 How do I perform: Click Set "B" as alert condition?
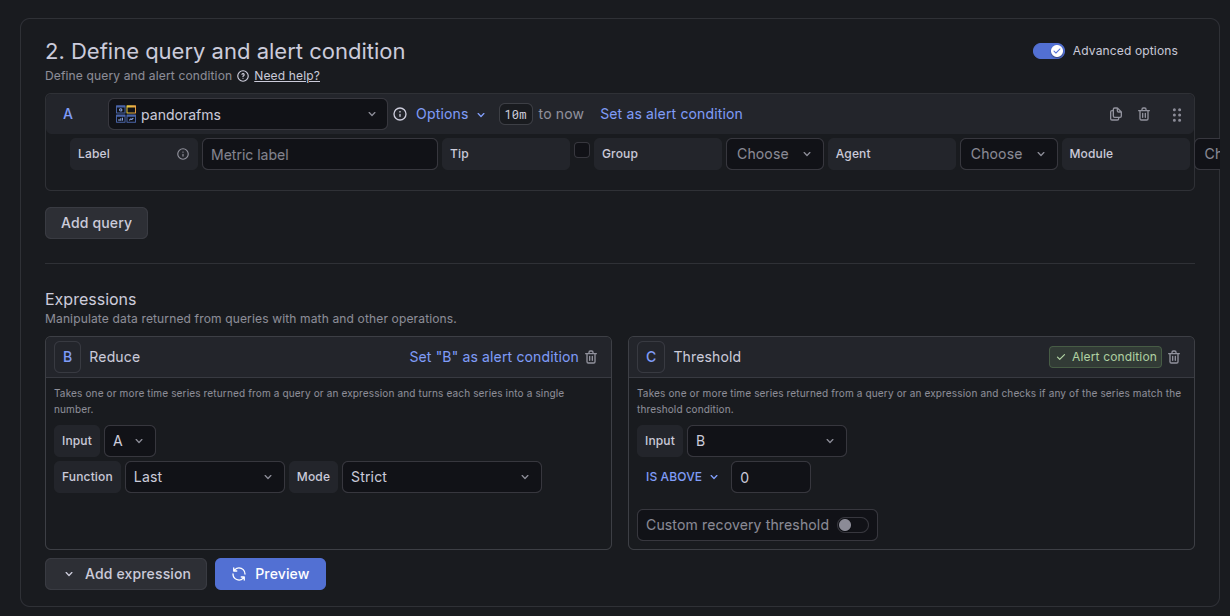point(494,357)
